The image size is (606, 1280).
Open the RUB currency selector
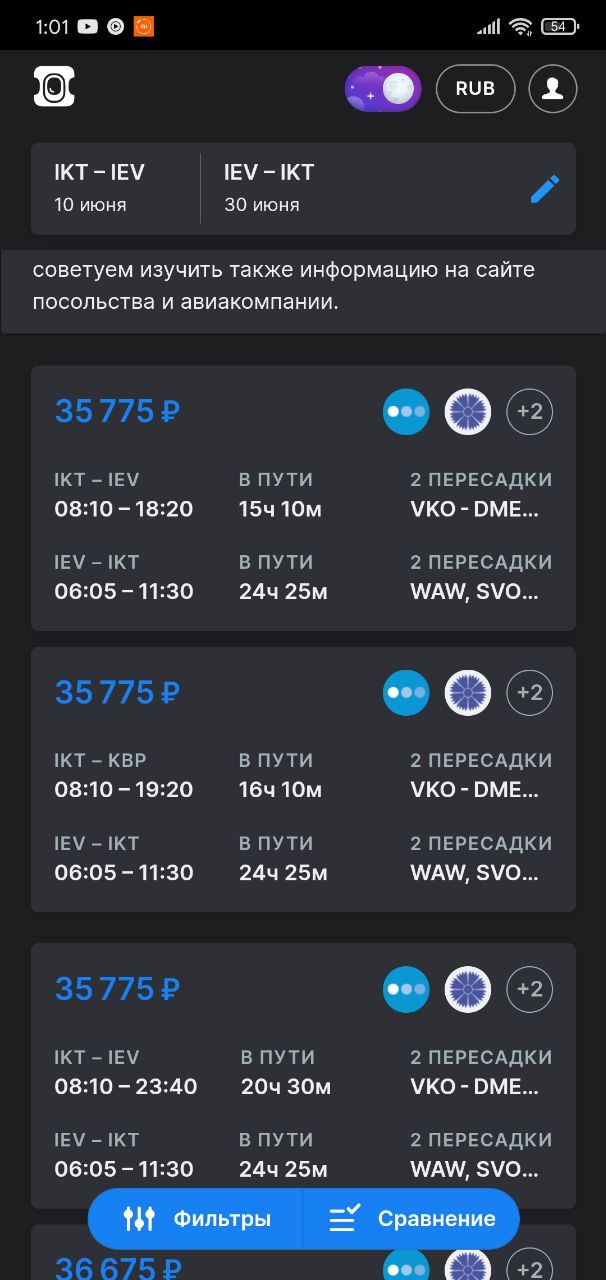pos(475,89)
